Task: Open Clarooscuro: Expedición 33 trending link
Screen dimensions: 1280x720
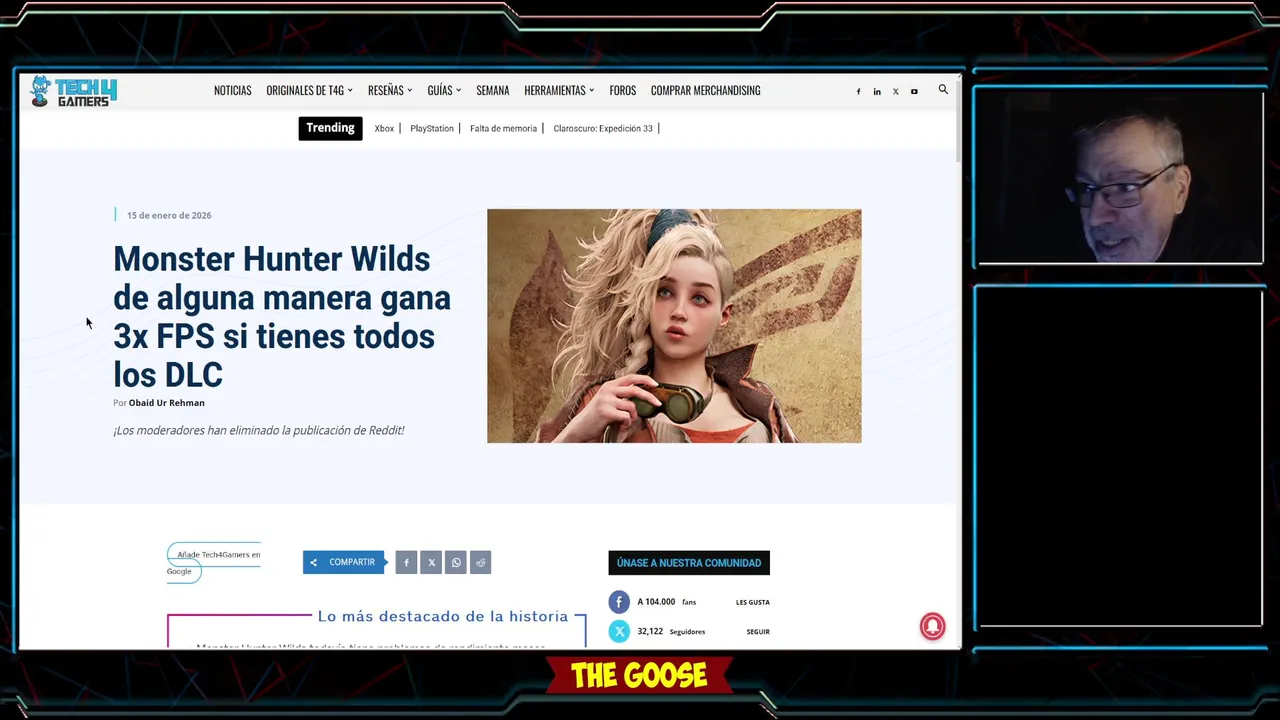Action: pyautogui.click(x=603, y=128)
